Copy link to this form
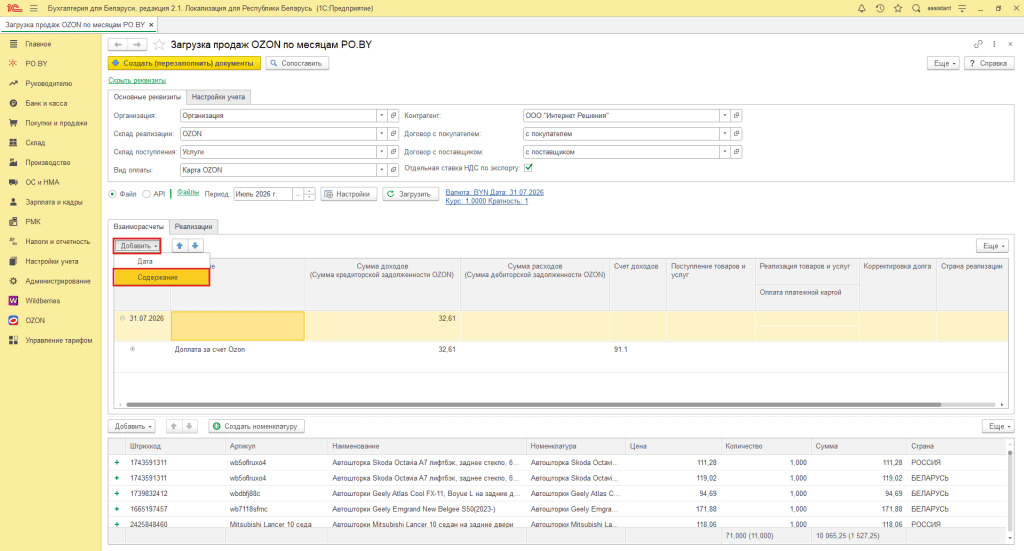This screenshot has width=1024, height=551. [x=978, y=44]
